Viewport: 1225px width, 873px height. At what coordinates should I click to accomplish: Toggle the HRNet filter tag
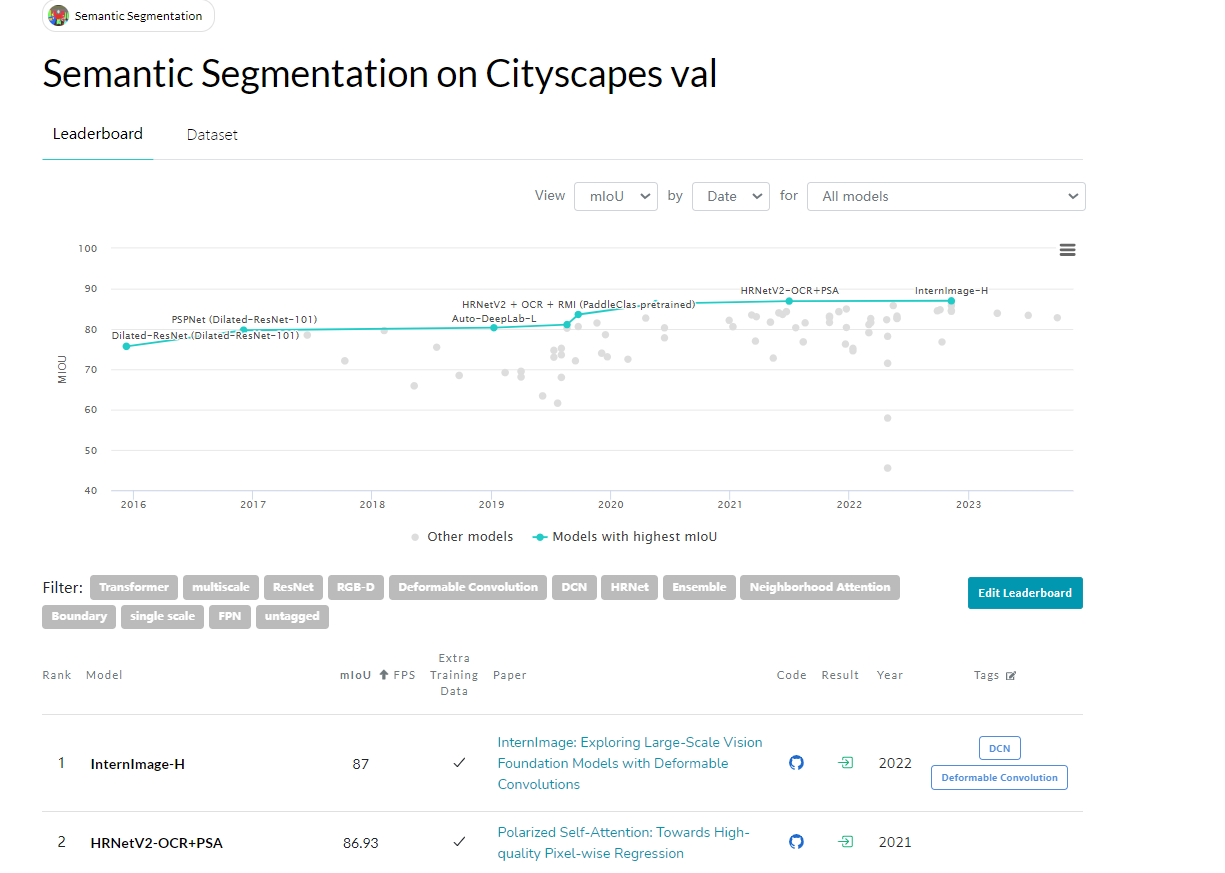pos(630,587)
